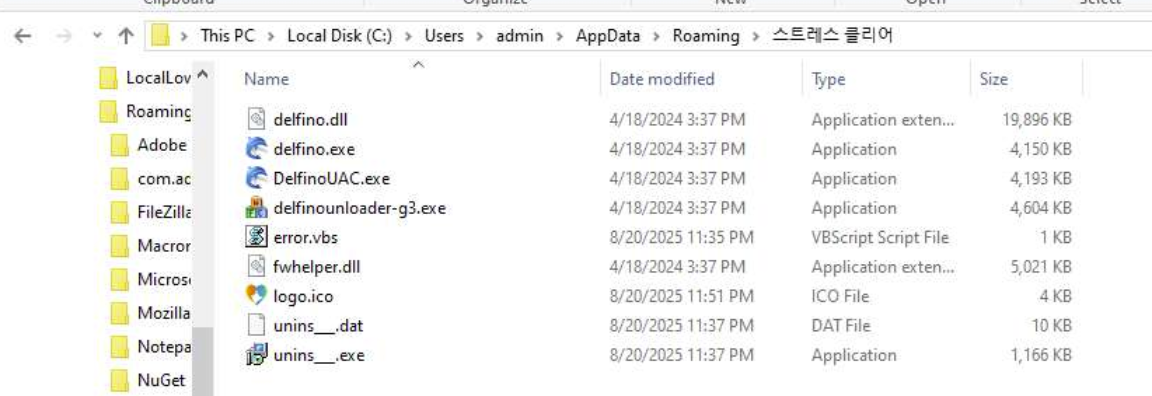Select the unins__.dat file icon
This screenshot has height=396, width=1152.
pyautogui.click(x=256, y=325)
